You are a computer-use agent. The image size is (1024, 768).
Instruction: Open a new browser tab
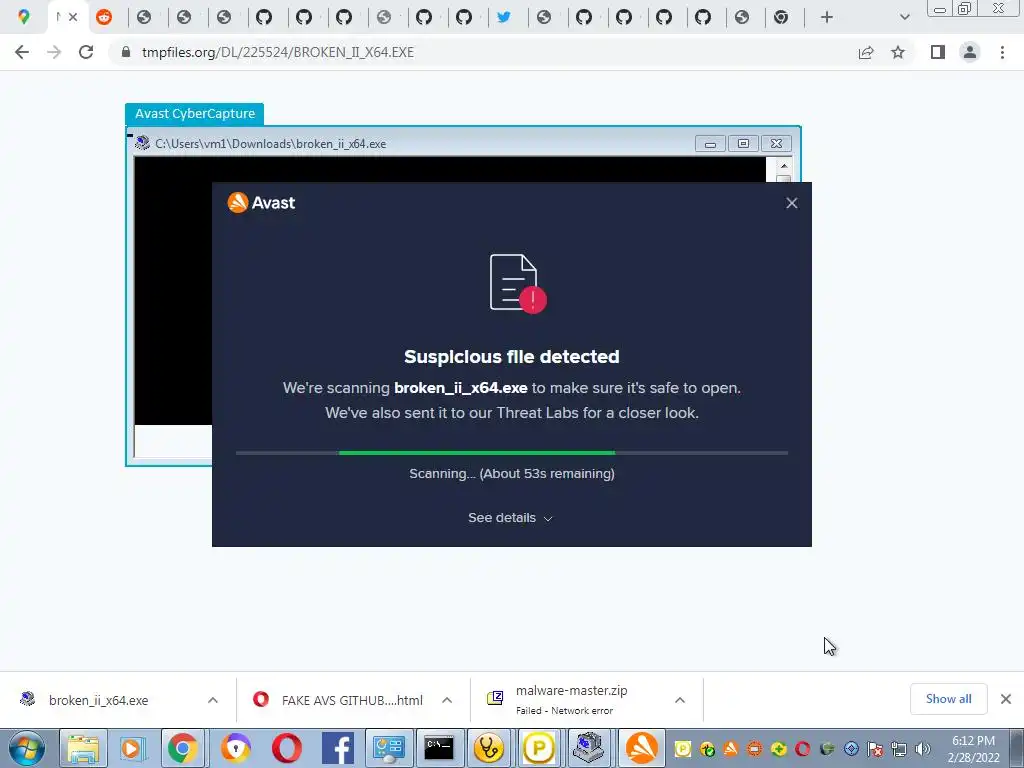click(827, 18)
